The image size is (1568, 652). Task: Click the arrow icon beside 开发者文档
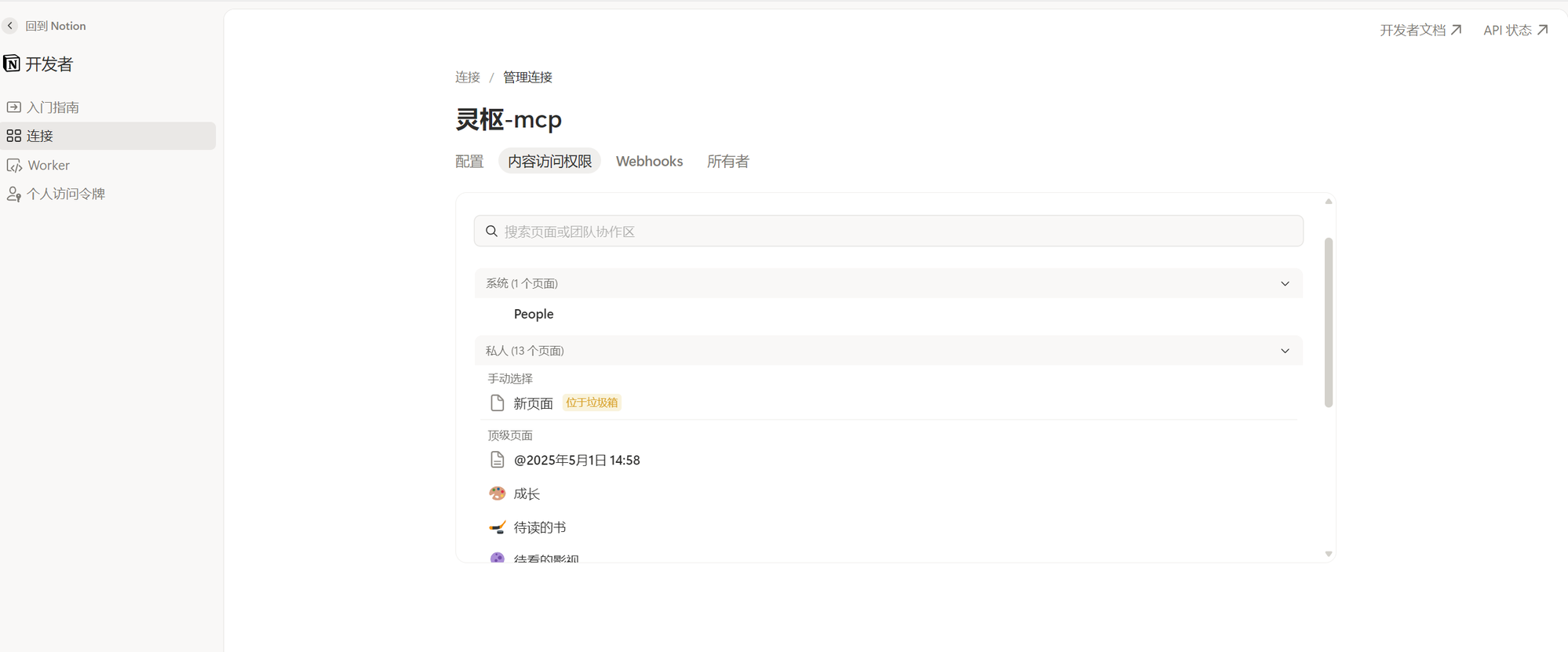1456,30
